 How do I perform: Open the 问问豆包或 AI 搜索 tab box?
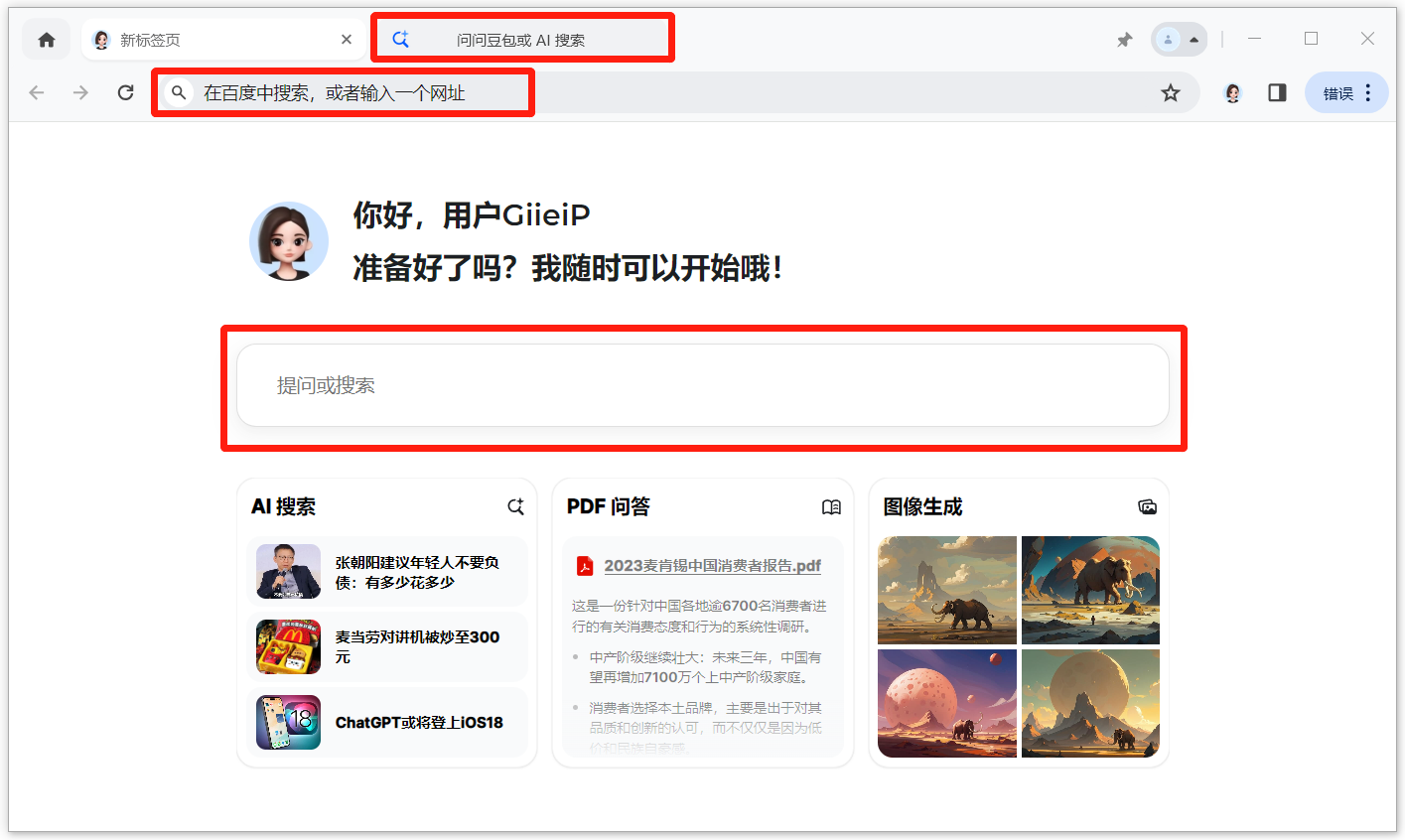pos(522,38)
